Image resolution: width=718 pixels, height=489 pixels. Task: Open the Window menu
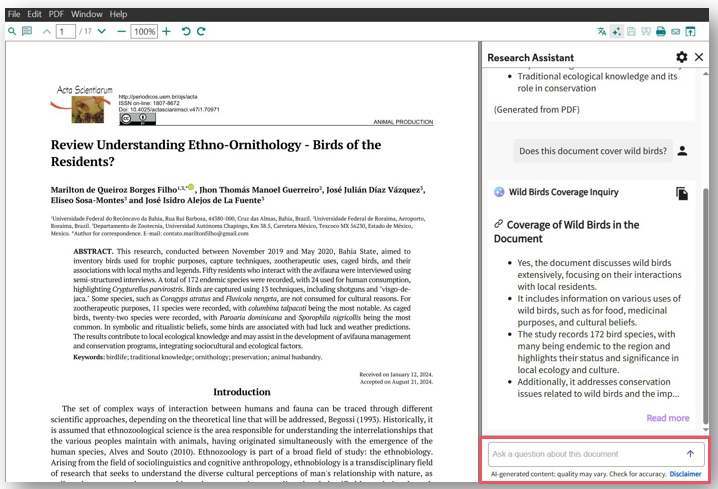[87, 14]
